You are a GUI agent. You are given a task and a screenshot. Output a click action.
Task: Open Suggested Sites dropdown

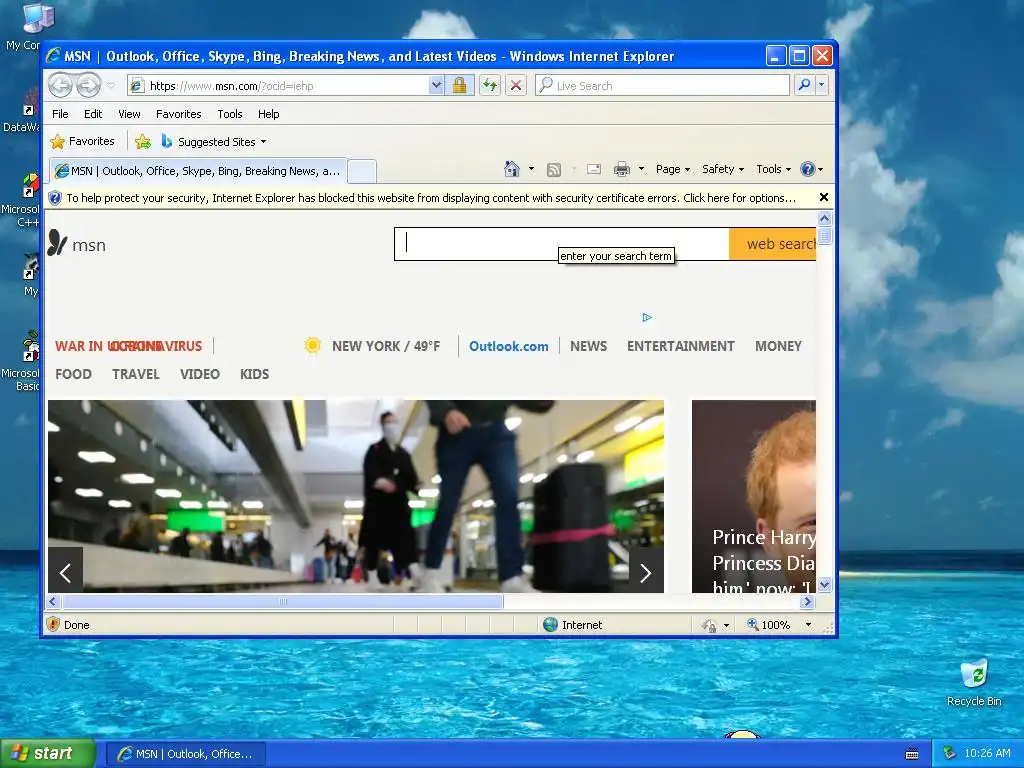click(214, 142)
